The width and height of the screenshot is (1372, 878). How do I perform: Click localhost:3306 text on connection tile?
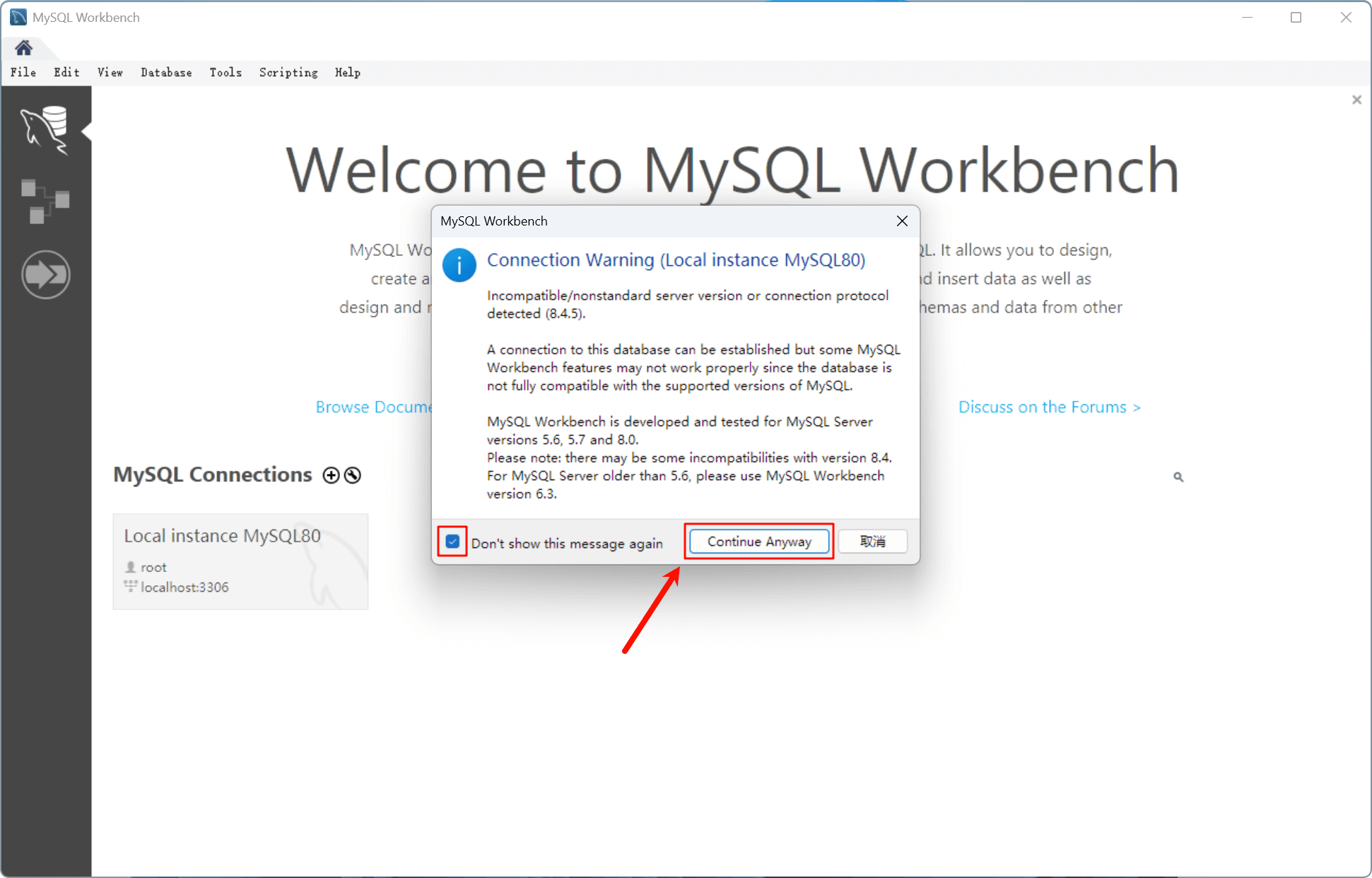(184, 587)
